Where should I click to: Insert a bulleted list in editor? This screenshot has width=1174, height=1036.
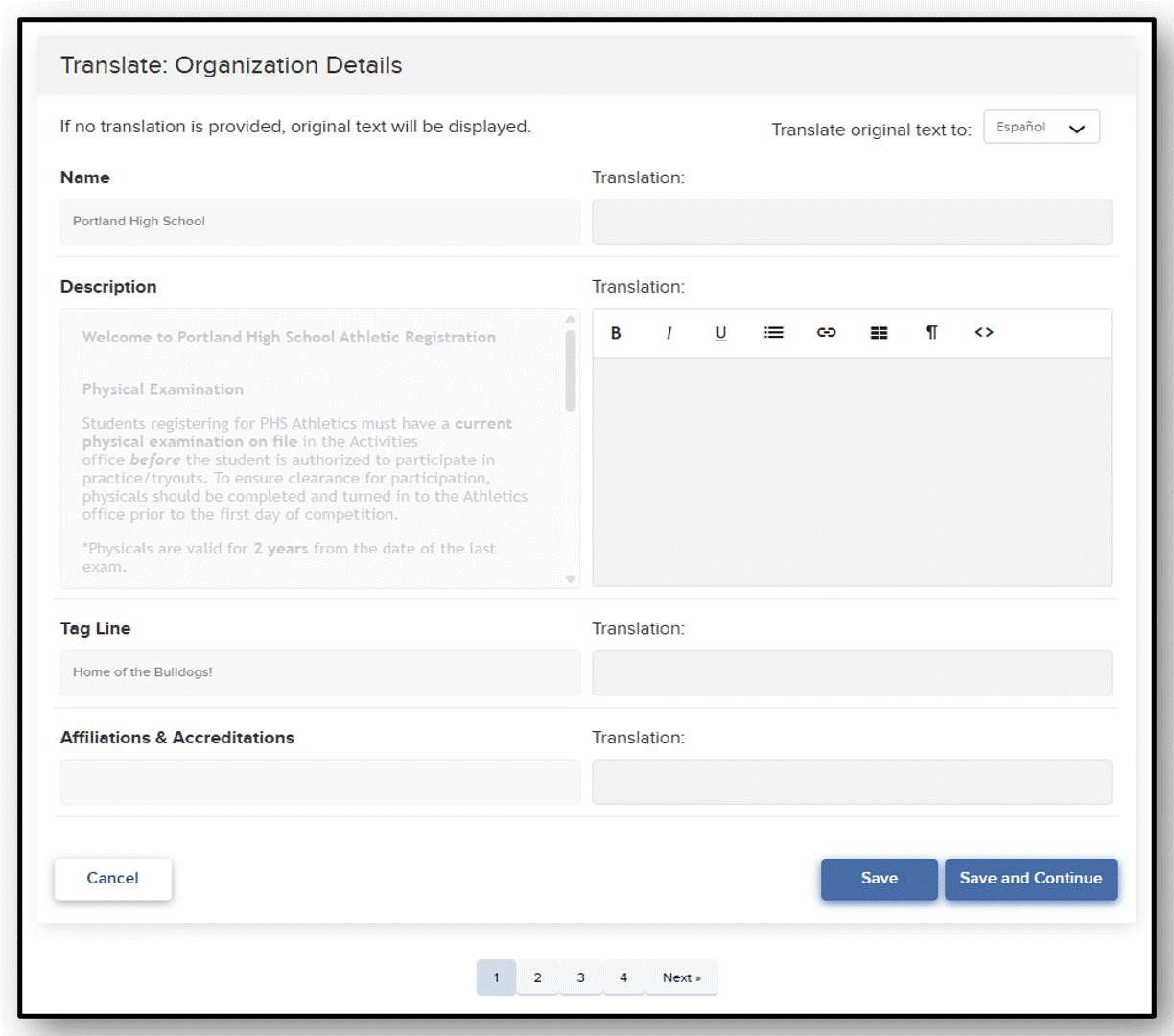click(x=774, y=333)
